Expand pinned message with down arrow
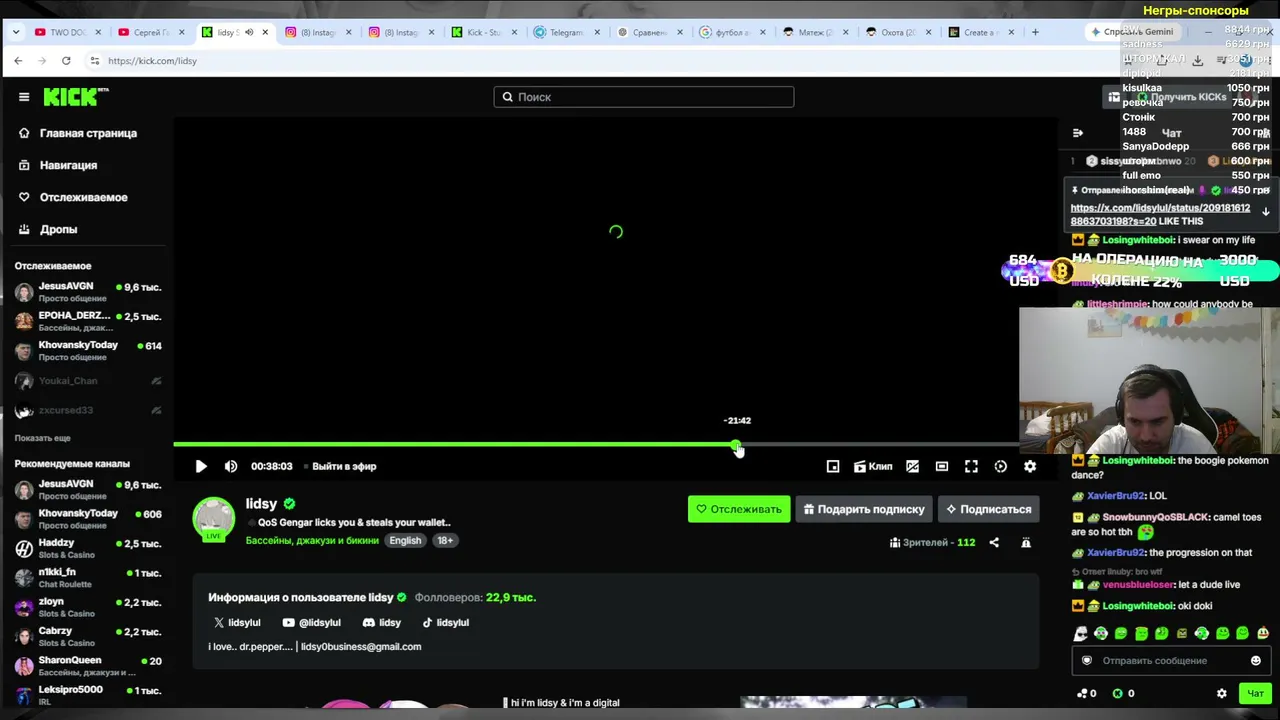This screenshot has width=1280, height=720. click(x=1265, y=212)
